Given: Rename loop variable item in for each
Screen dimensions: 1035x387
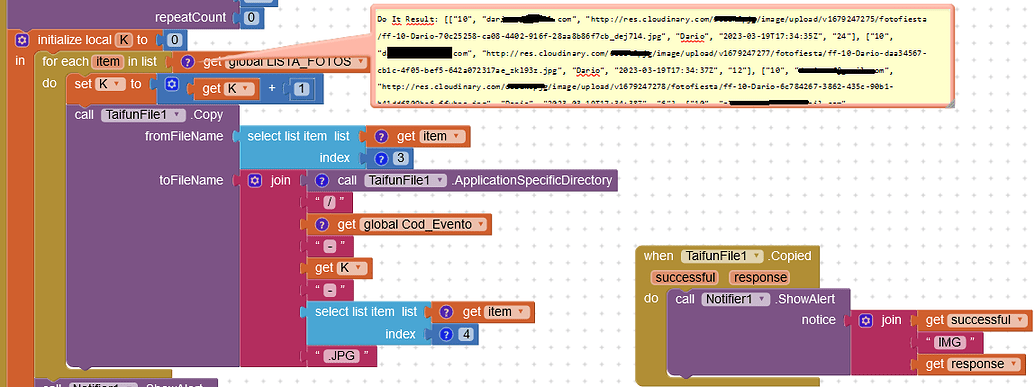Looking at the screenshot, I should click(x=107, y=61).
